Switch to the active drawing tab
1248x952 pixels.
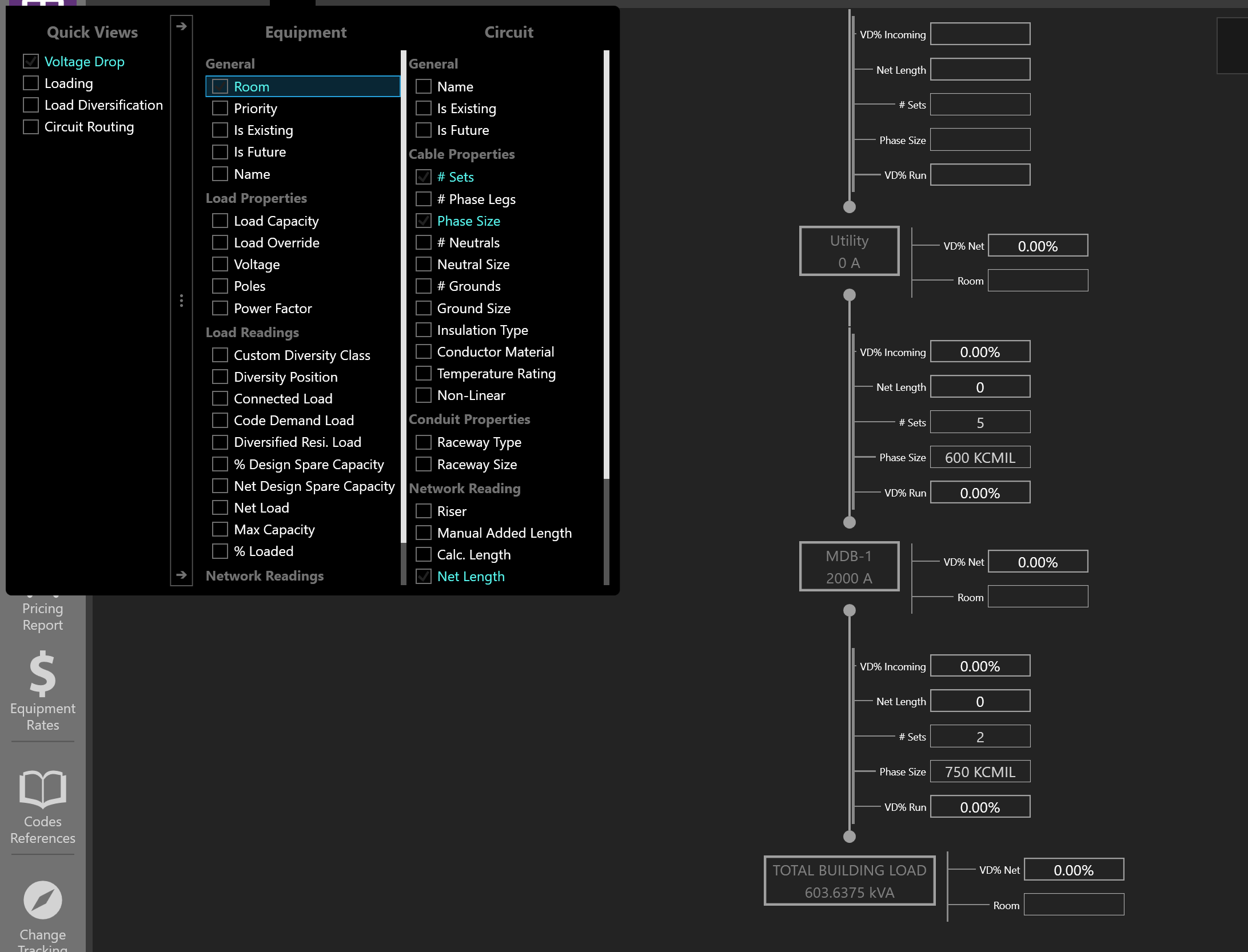click(292, 3)
